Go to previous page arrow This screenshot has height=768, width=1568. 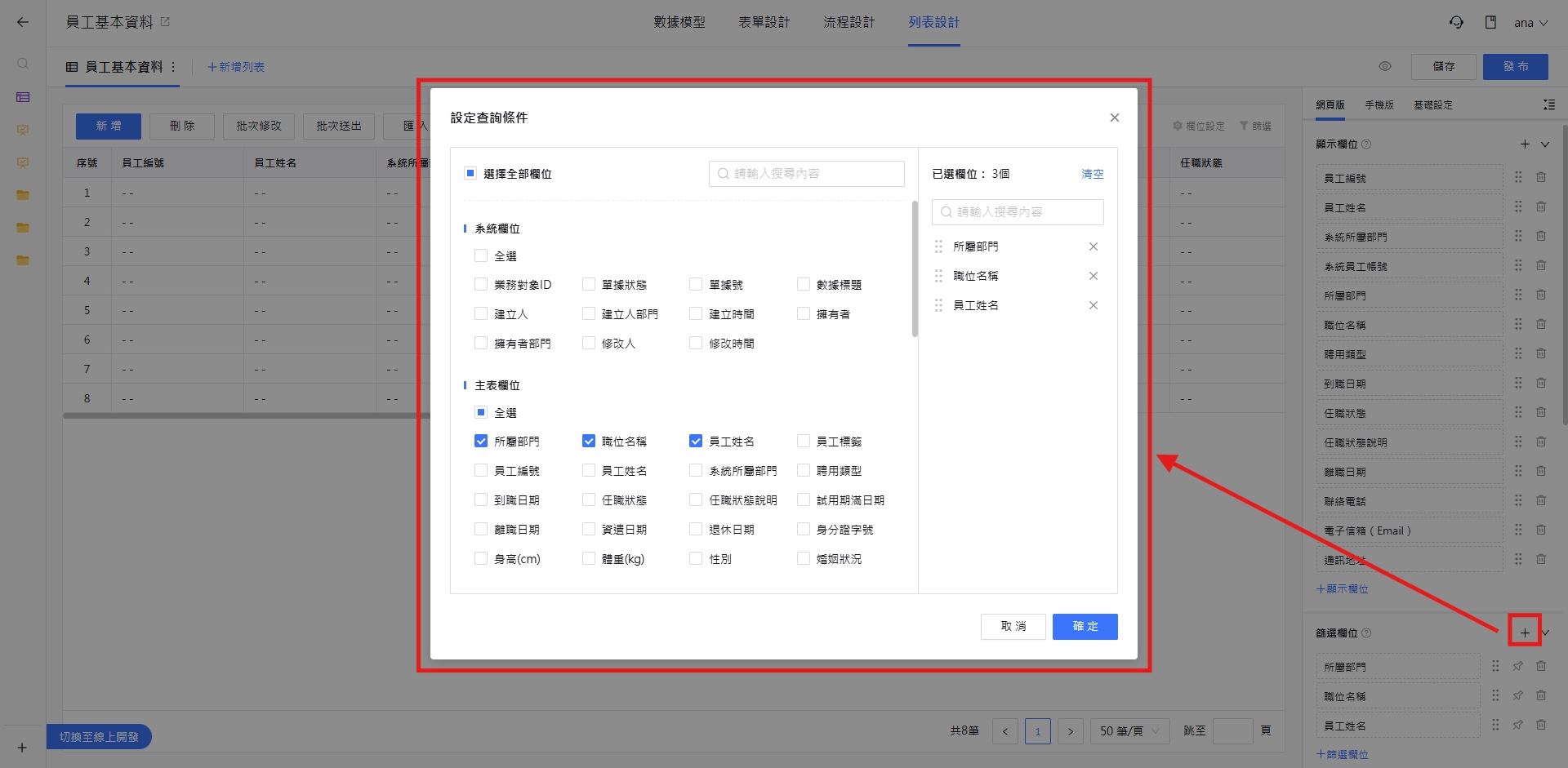(x=1005, y=731)
